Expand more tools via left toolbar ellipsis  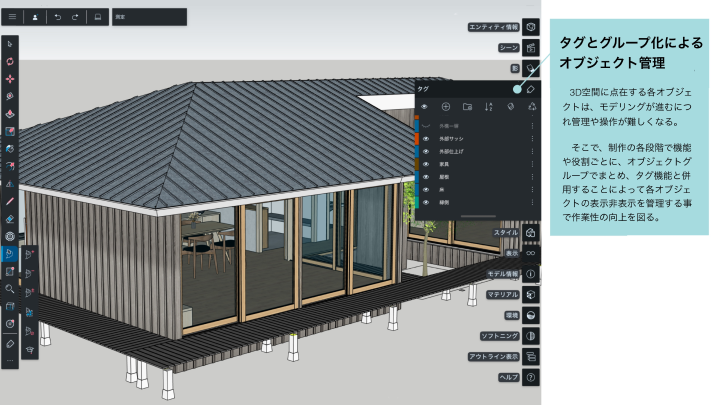[x=10, y=361]
